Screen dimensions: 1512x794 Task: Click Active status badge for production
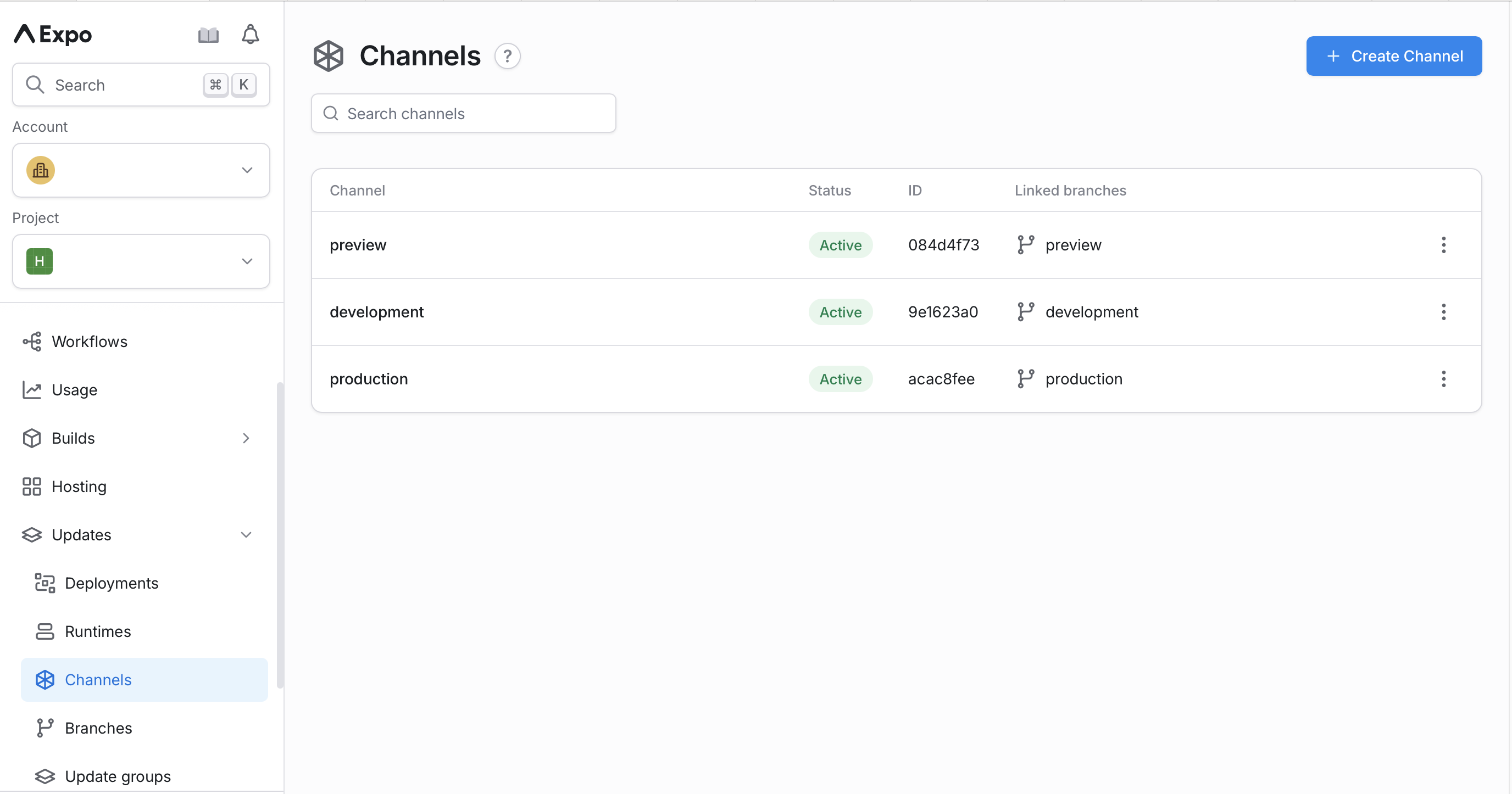click(x=840, y=379)
